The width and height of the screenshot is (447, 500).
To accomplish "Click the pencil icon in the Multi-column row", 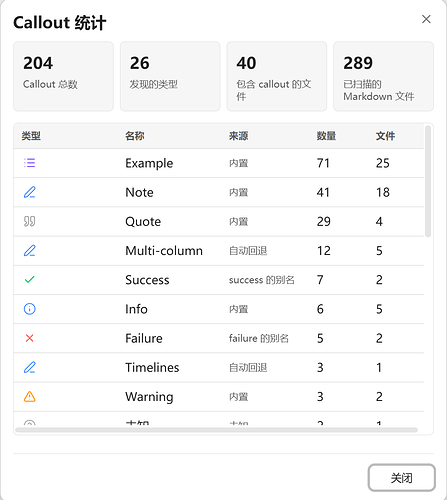I will point(30,251).
